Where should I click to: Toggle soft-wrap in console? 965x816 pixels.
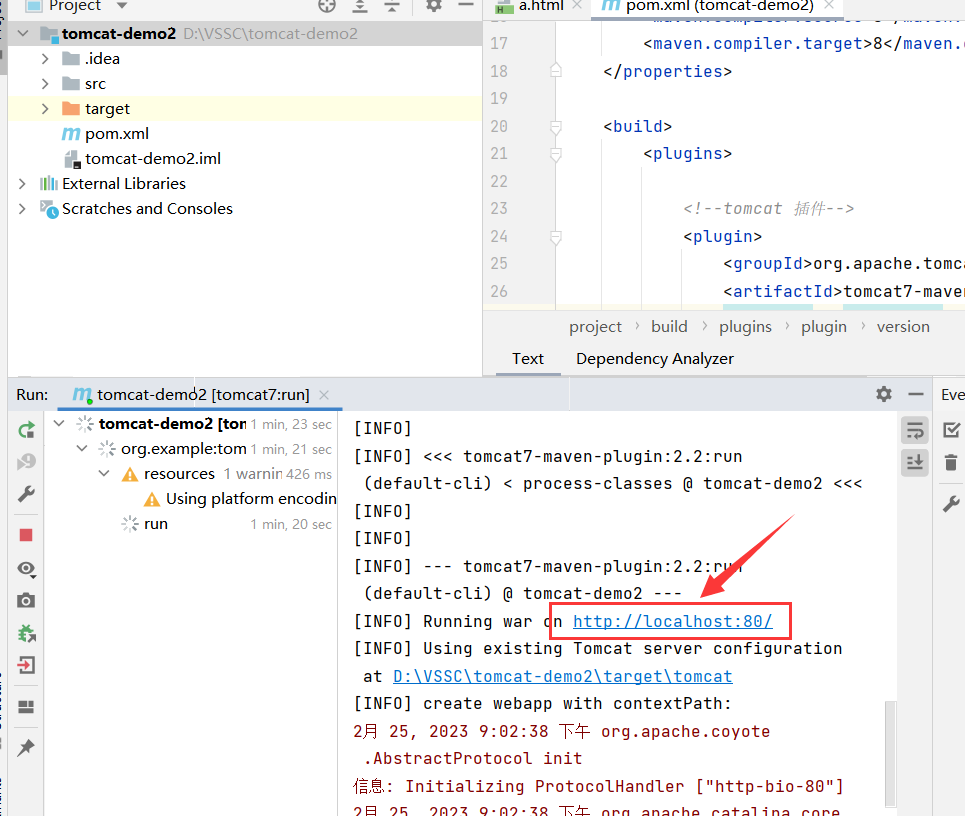coord(915,430)
